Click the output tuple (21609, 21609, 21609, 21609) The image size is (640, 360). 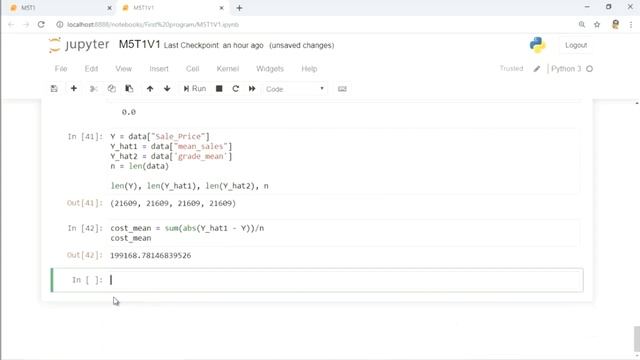click(173, 203)
